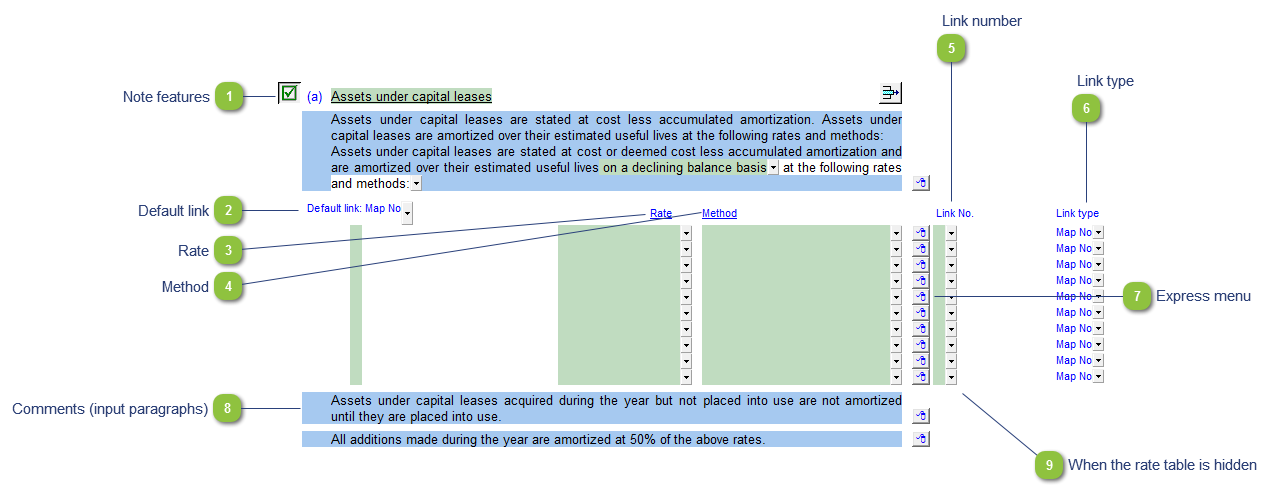Click the Link No. input cell in first row
Screen dimensions: 1273x490
click(x=939, y=233)
